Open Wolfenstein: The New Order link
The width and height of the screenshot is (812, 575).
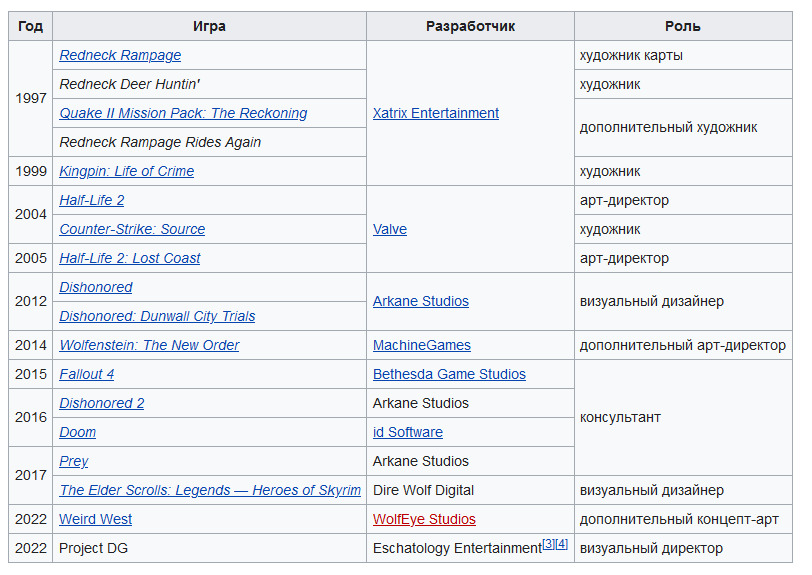(149, 345)
